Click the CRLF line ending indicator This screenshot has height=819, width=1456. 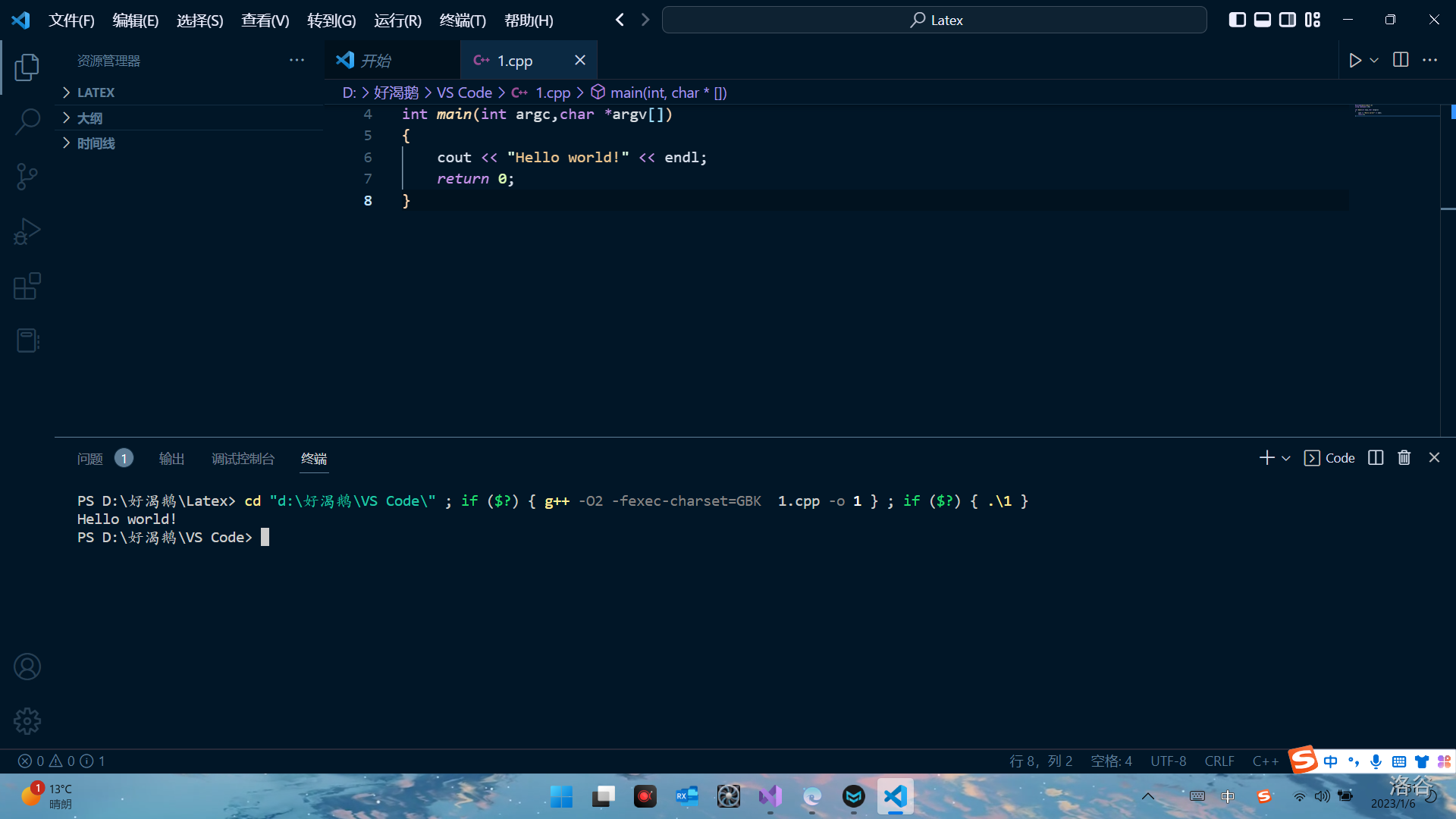click(1219, 761)
